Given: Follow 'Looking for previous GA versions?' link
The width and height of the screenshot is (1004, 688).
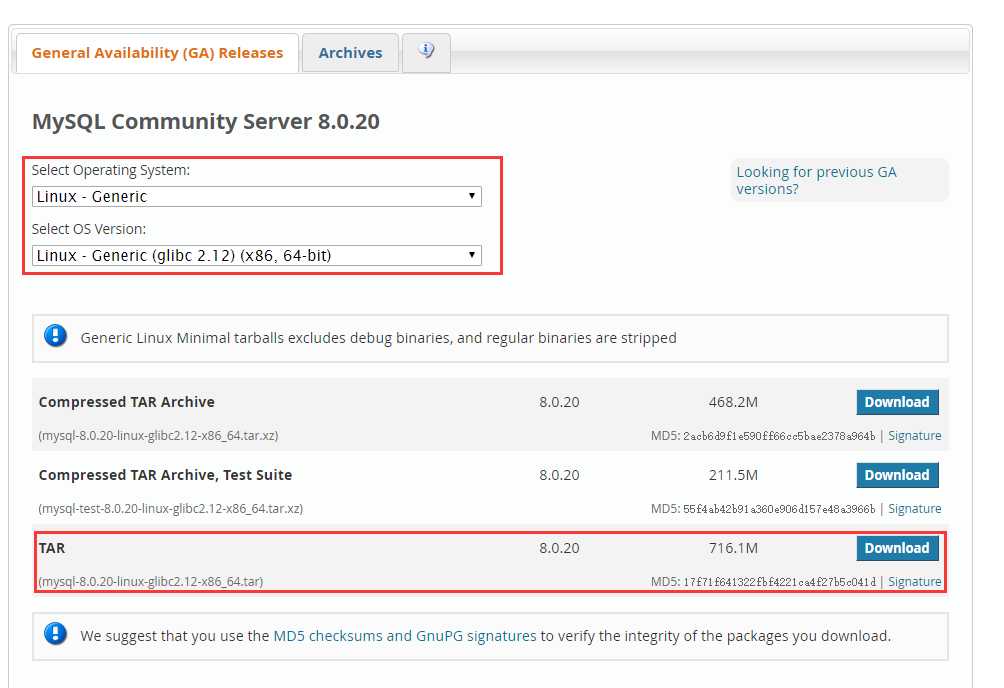Looking at the screenshot, I should [x=816, y=180].
